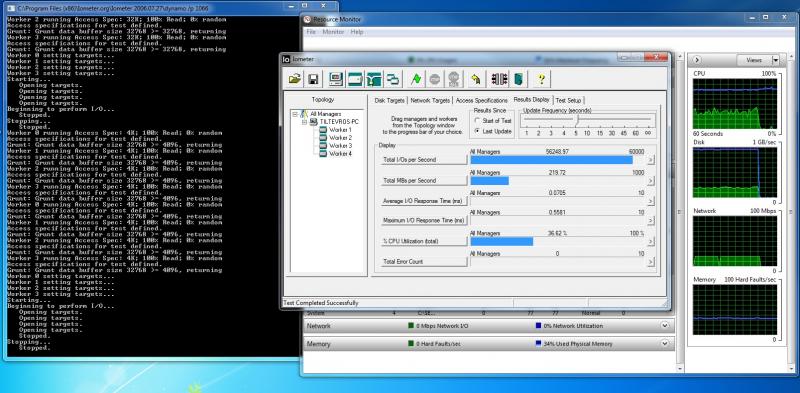Switch to the Network Targets tab
This screenshot has height=393, width=800.
[430, 101]
